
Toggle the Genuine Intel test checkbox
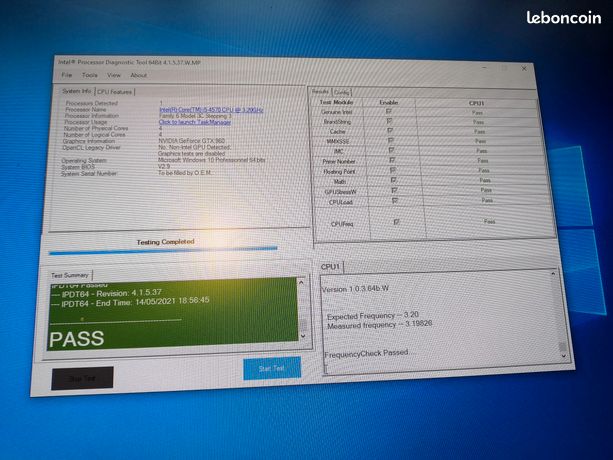(389, 111)
